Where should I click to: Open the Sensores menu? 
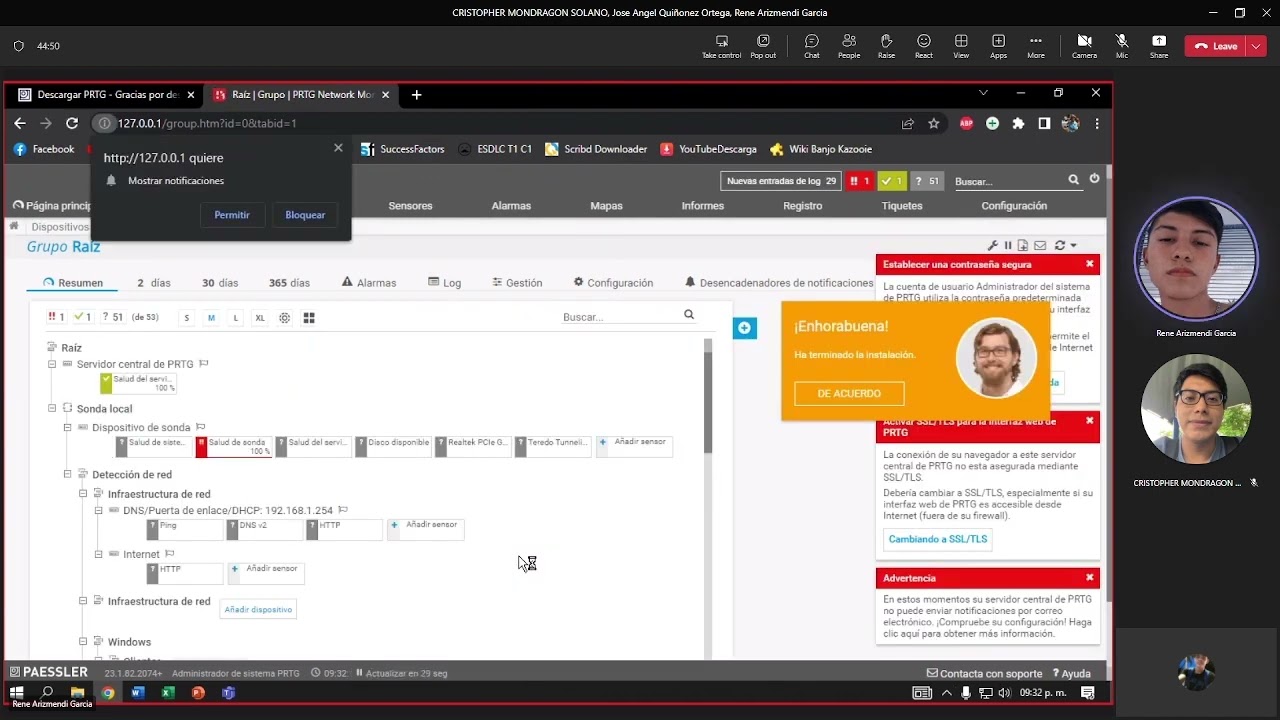[x=410, y=206]
